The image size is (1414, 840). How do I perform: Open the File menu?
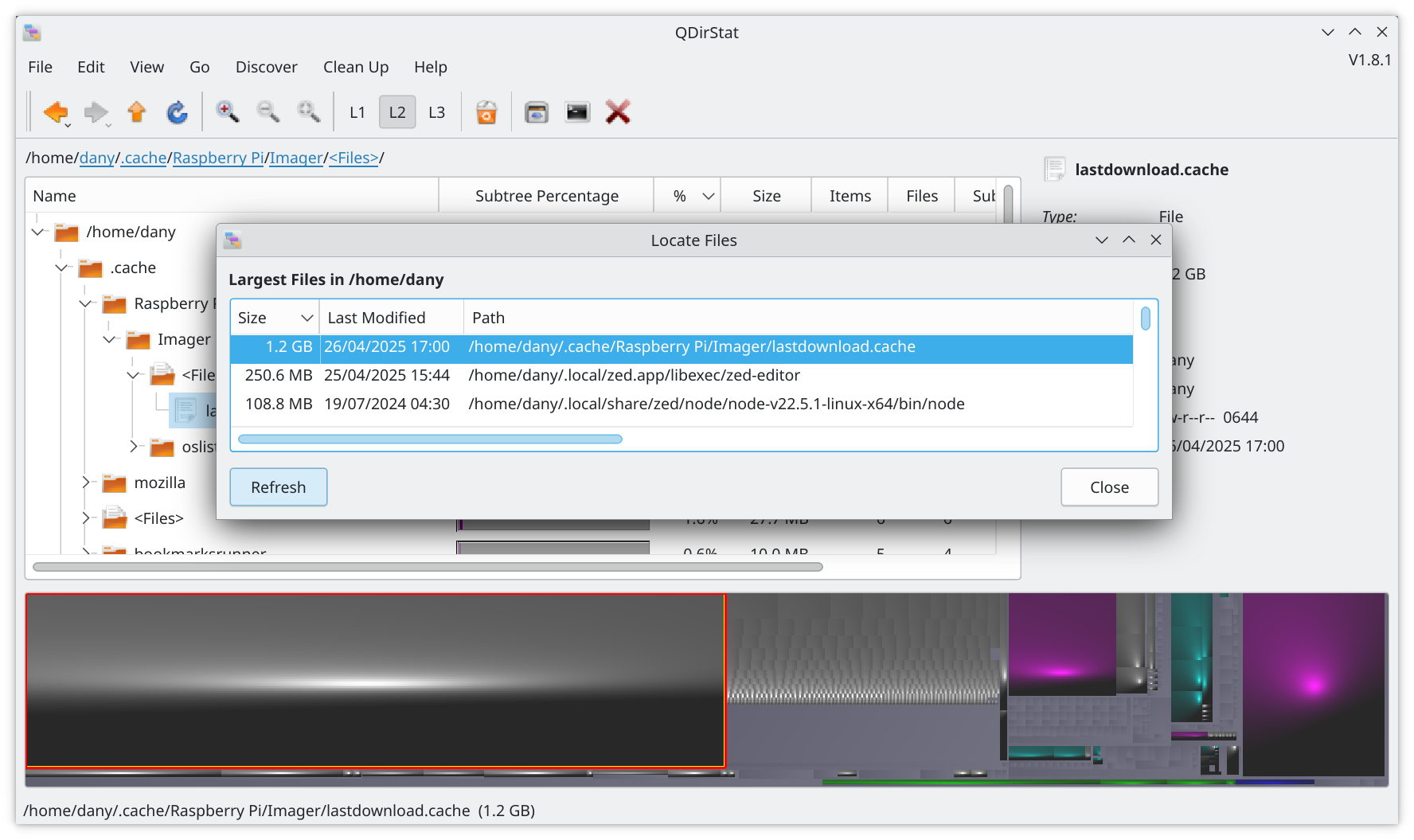click(40, 67)
